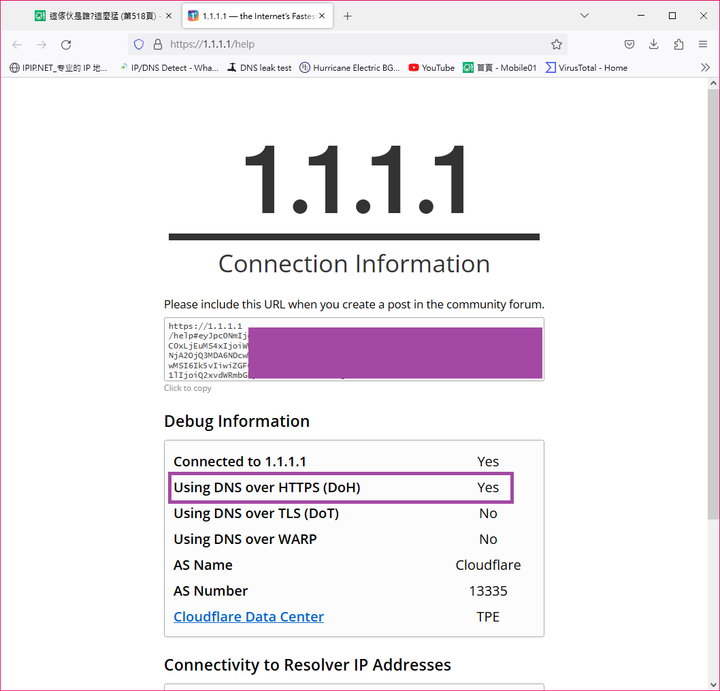Open the Extensions puzzle icon
The width and height of the screenshot is (720, 691).
(678, 45)
